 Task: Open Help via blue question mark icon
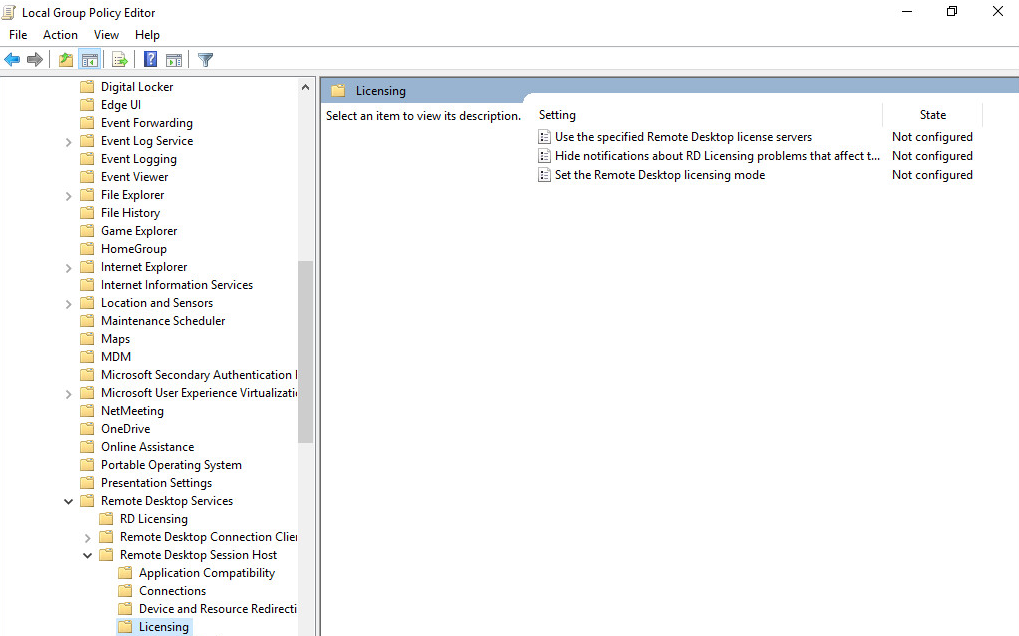[x=150, y=60]
